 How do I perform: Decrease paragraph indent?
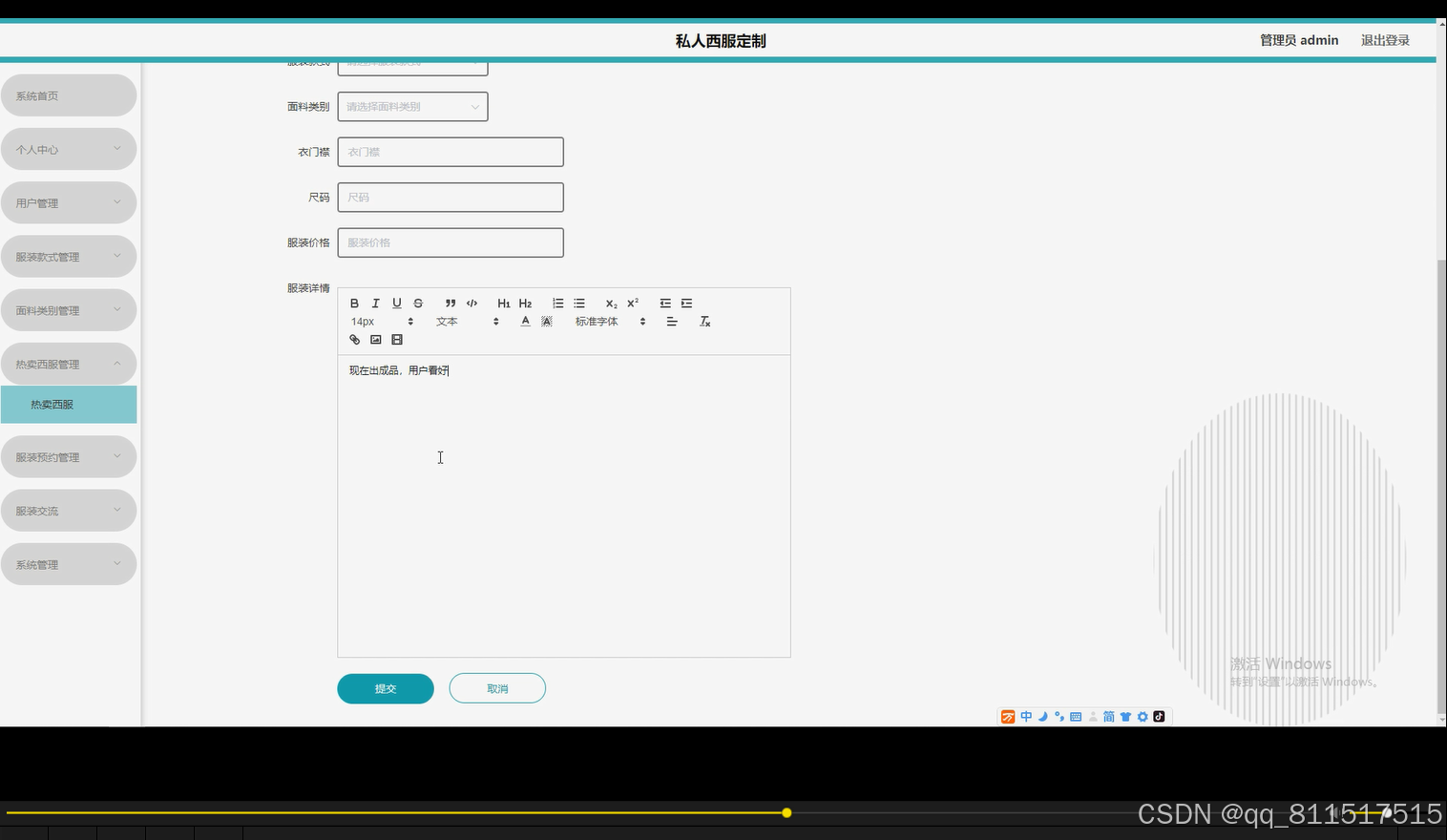click(665, 304)
